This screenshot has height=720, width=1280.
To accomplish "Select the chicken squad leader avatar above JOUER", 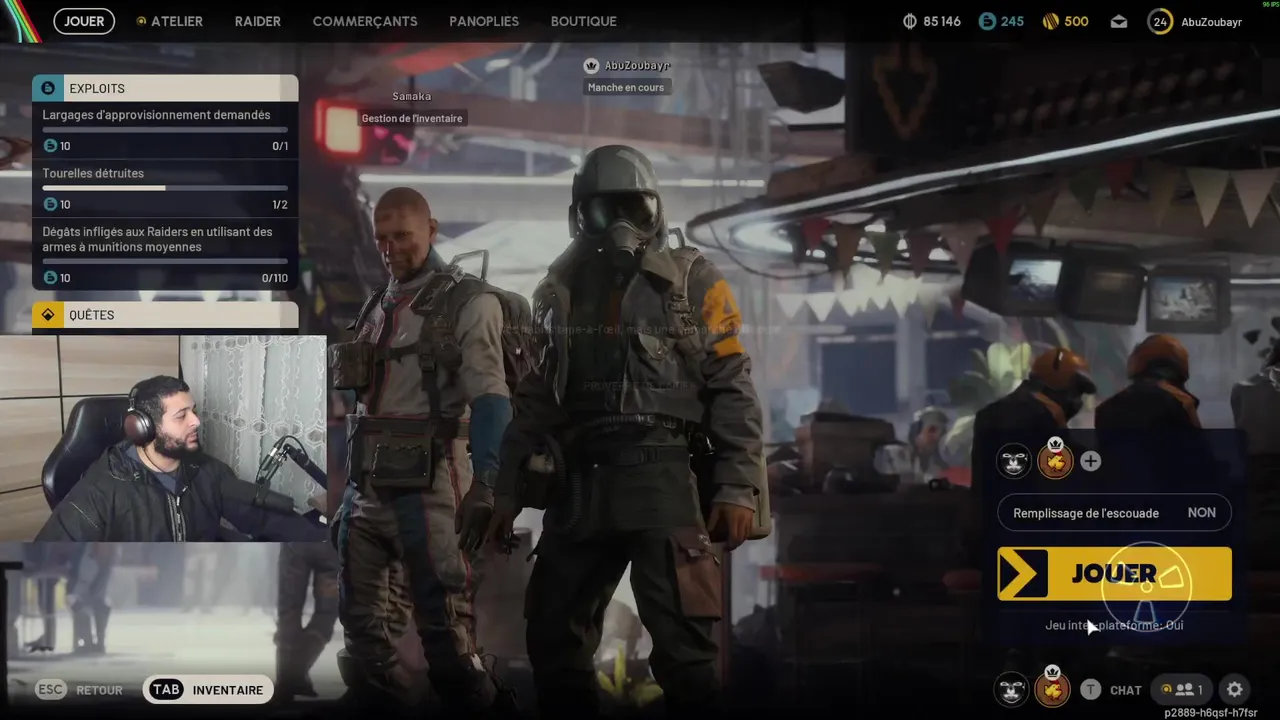I will (x=1055, y=461).
